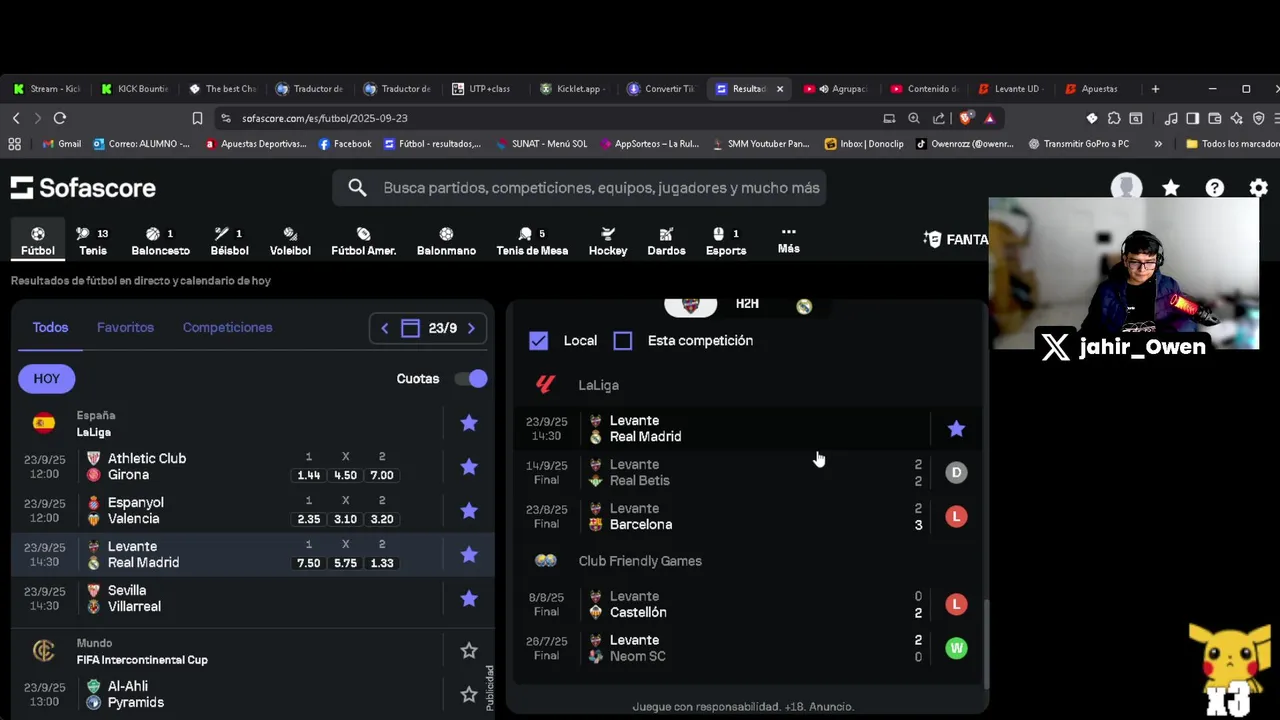
Task: Click the search magnifier icon
Action: [x=357, y=188]
